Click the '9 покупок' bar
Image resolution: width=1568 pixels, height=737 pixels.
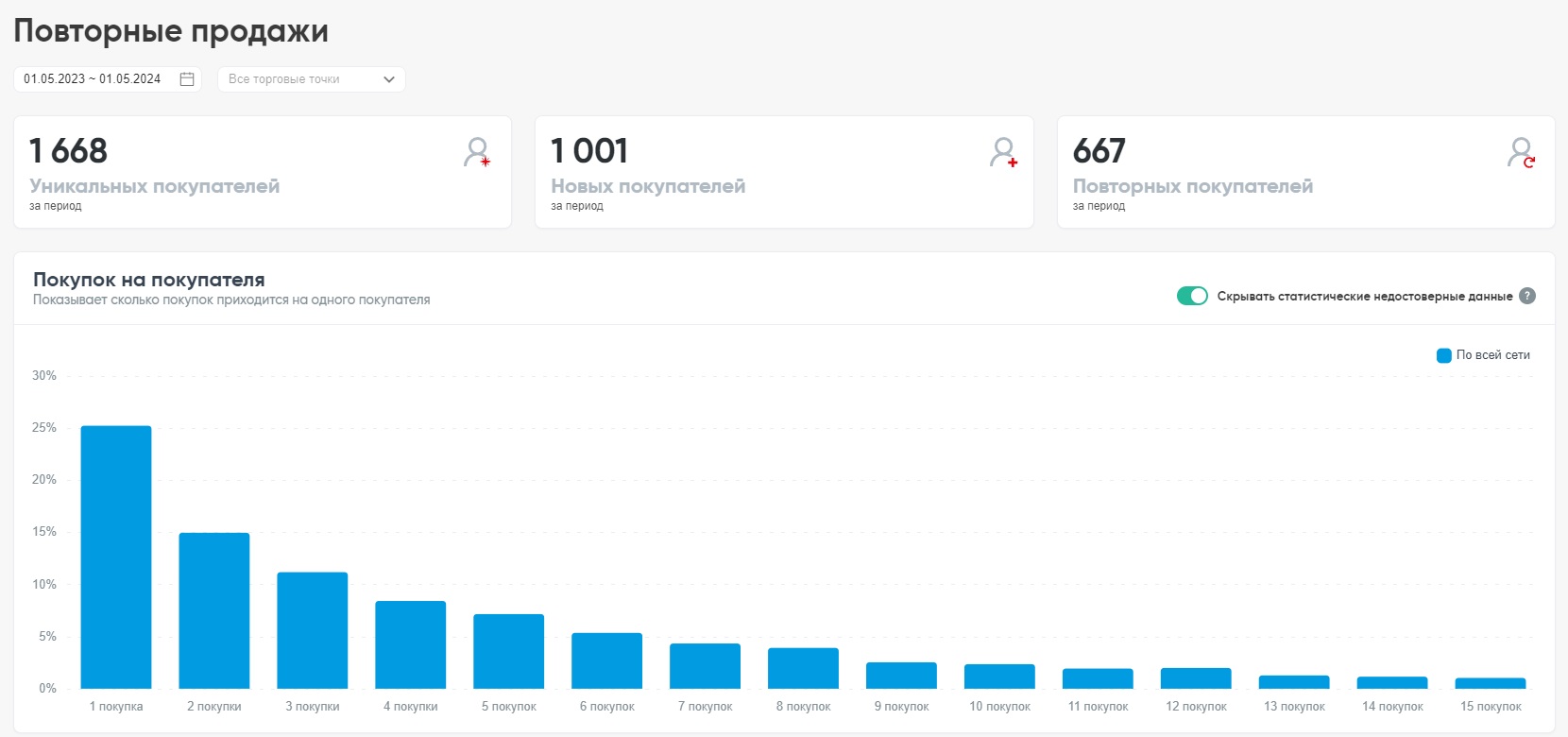tap(902, 676)
